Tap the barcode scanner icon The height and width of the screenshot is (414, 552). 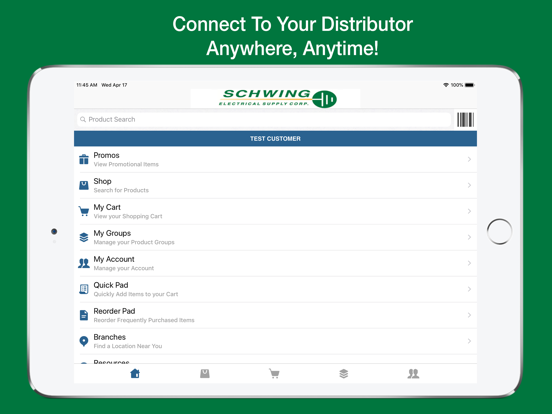click(465, 120)
